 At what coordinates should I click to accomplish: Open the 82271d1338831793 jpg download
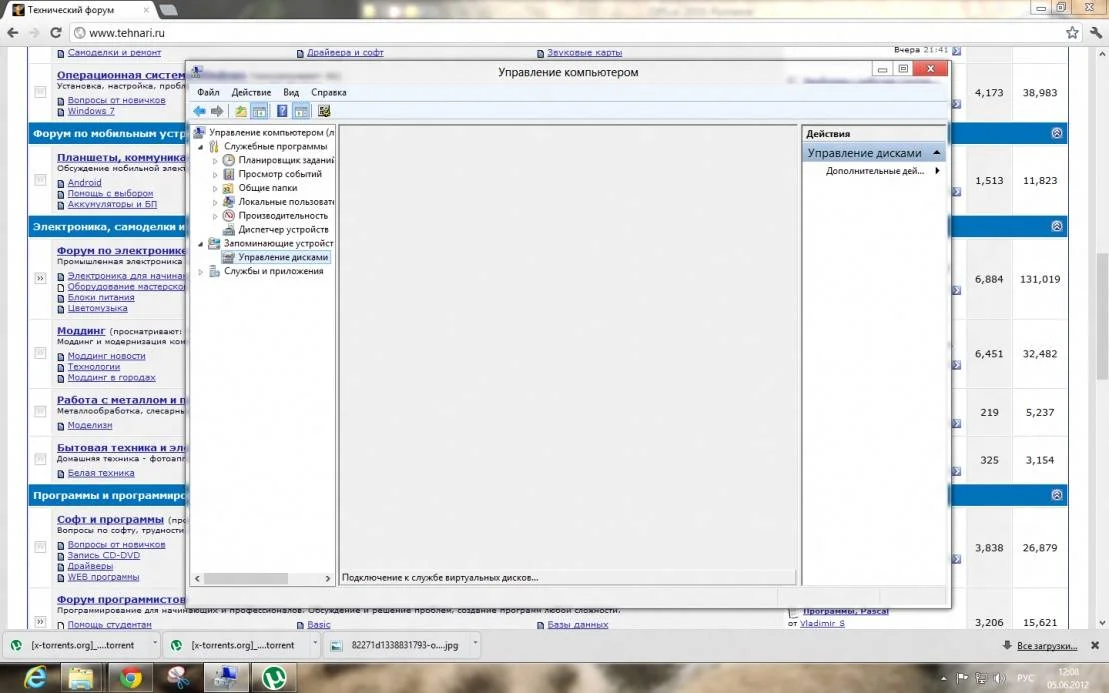pyautogui.click(x=395, y=645)
